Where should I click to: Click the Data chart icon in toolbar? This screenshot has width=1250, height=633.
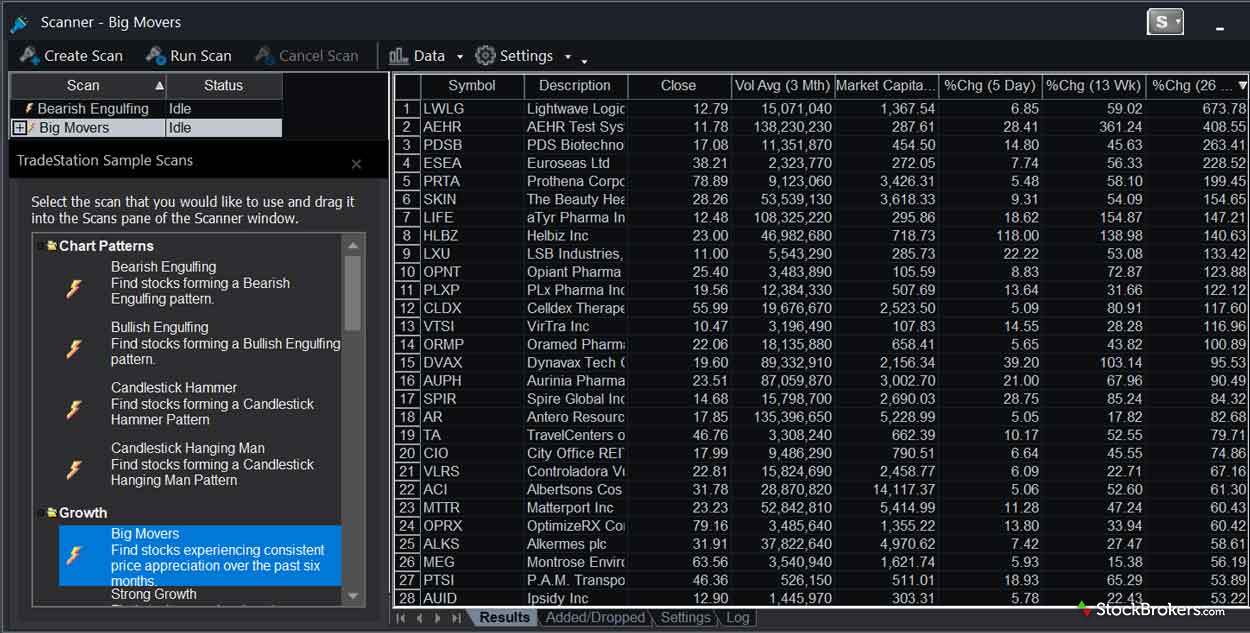(x=399, y=56)
